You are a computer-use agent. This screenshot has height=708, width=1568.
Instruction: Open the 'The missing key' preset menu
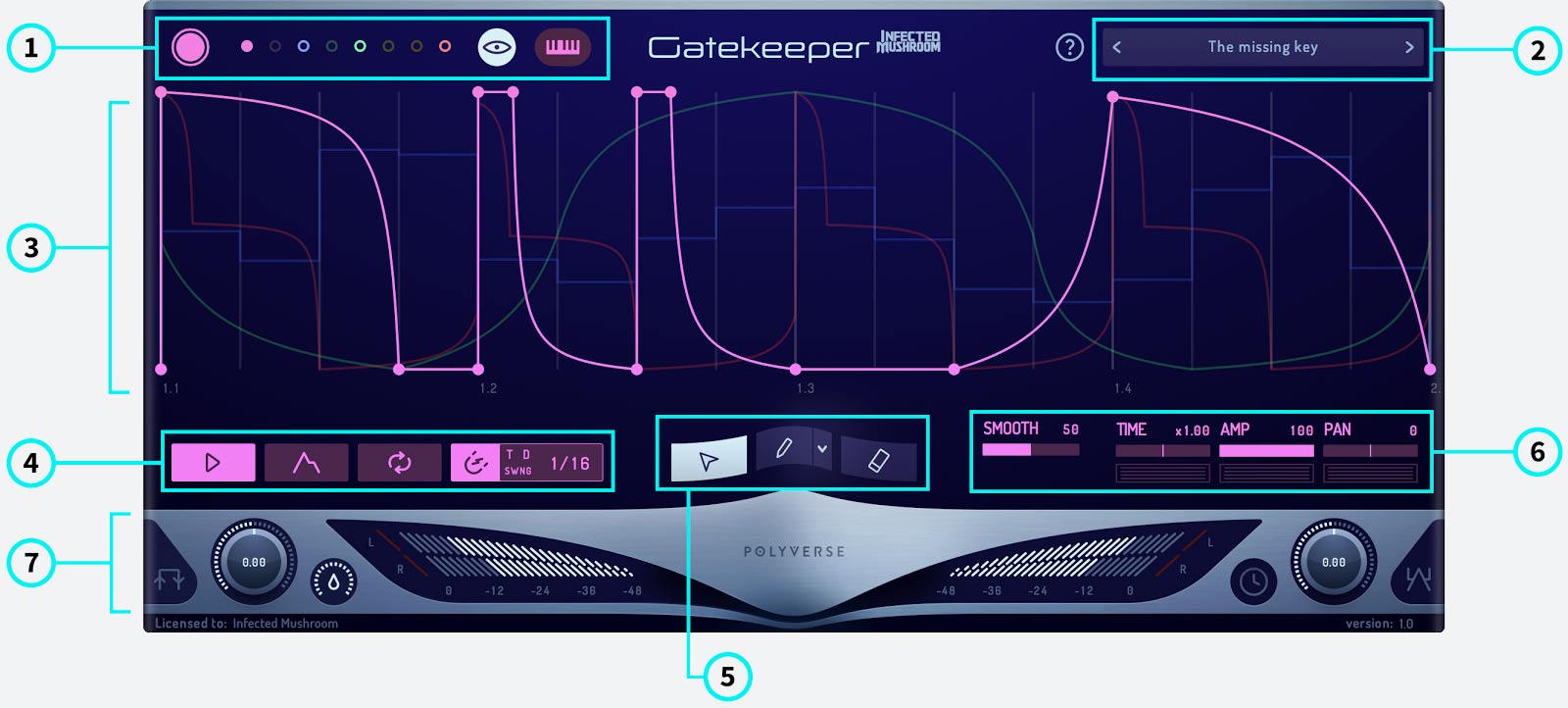1262,47
